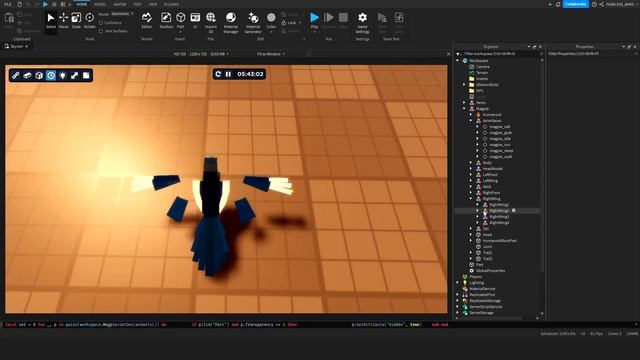The height and width of the screenshot is (360, 640).
Task: Select the RightWing4 item
Action: tap(499, 223)
